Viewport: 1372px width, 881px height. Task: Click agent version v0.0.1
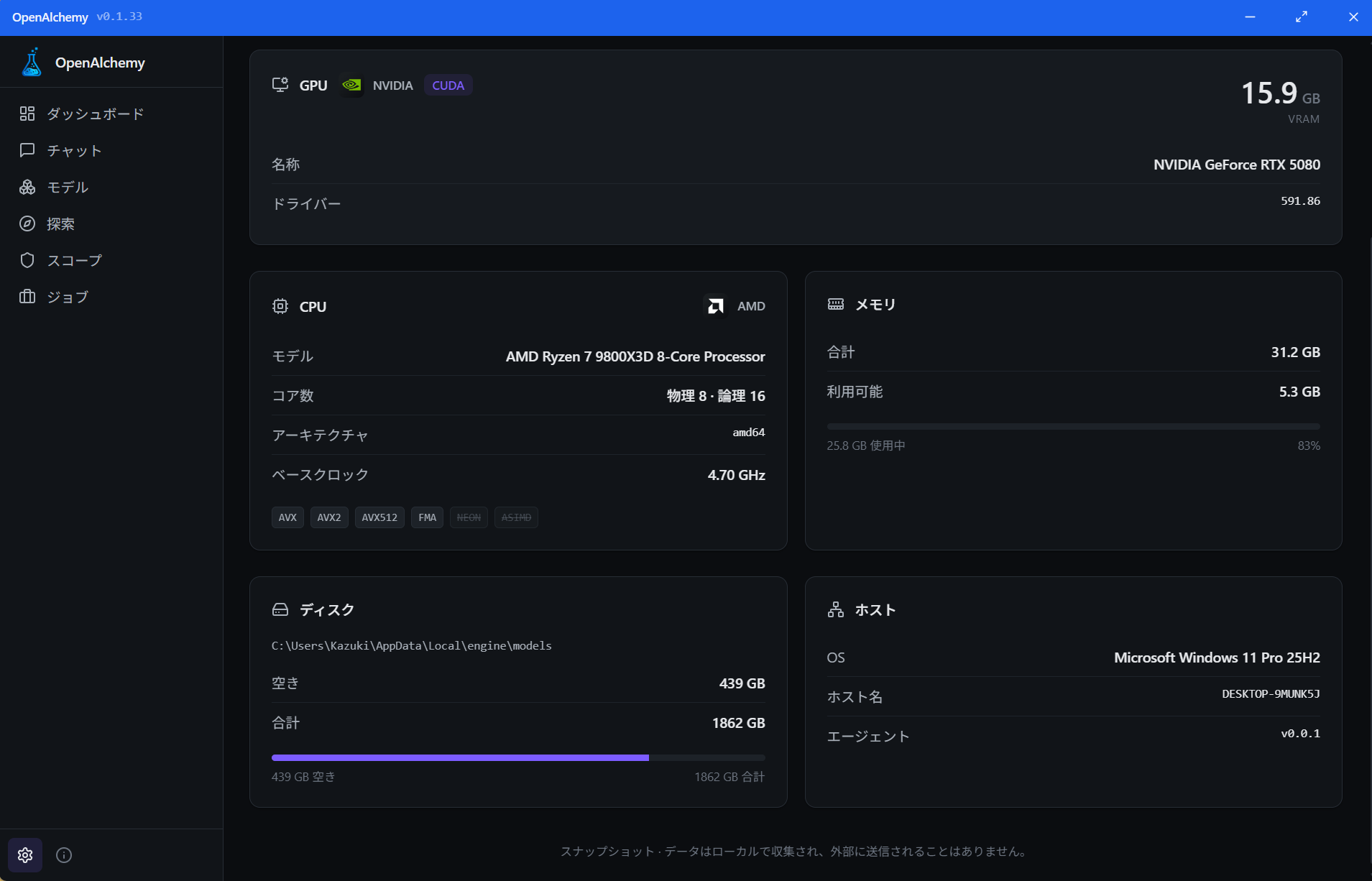(x=1301, y=733)
